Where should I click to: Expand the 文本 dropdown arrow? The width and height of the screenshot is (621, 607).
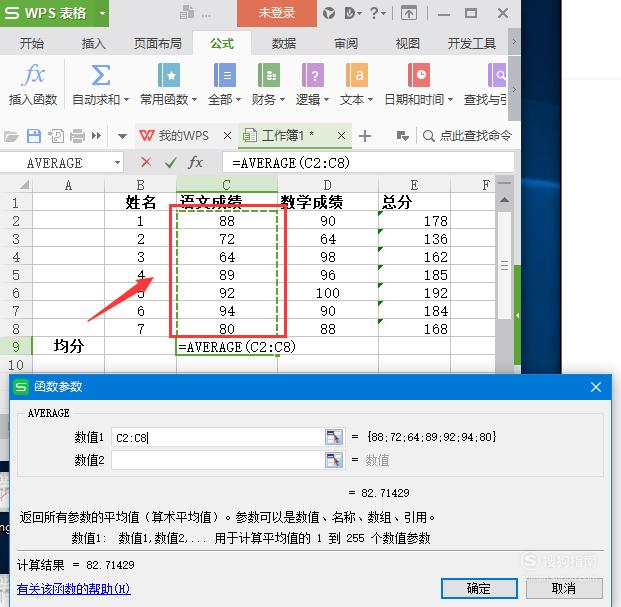370,99
